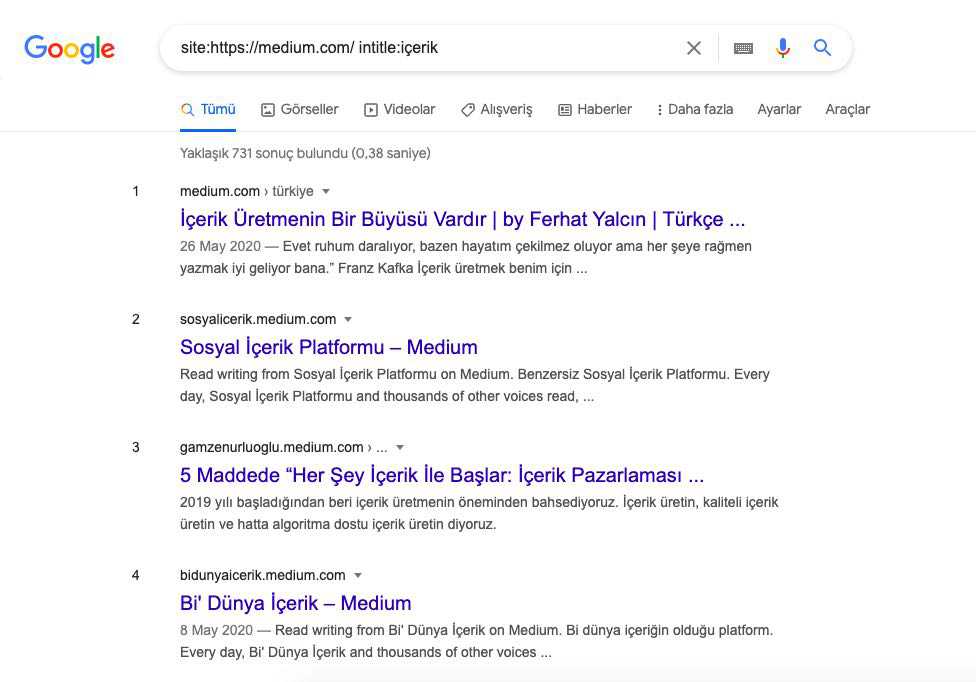Screen dimensions: 976x682
Task: Expand dropdown arrow next to medium.com › türkiye
Action: 326,192
